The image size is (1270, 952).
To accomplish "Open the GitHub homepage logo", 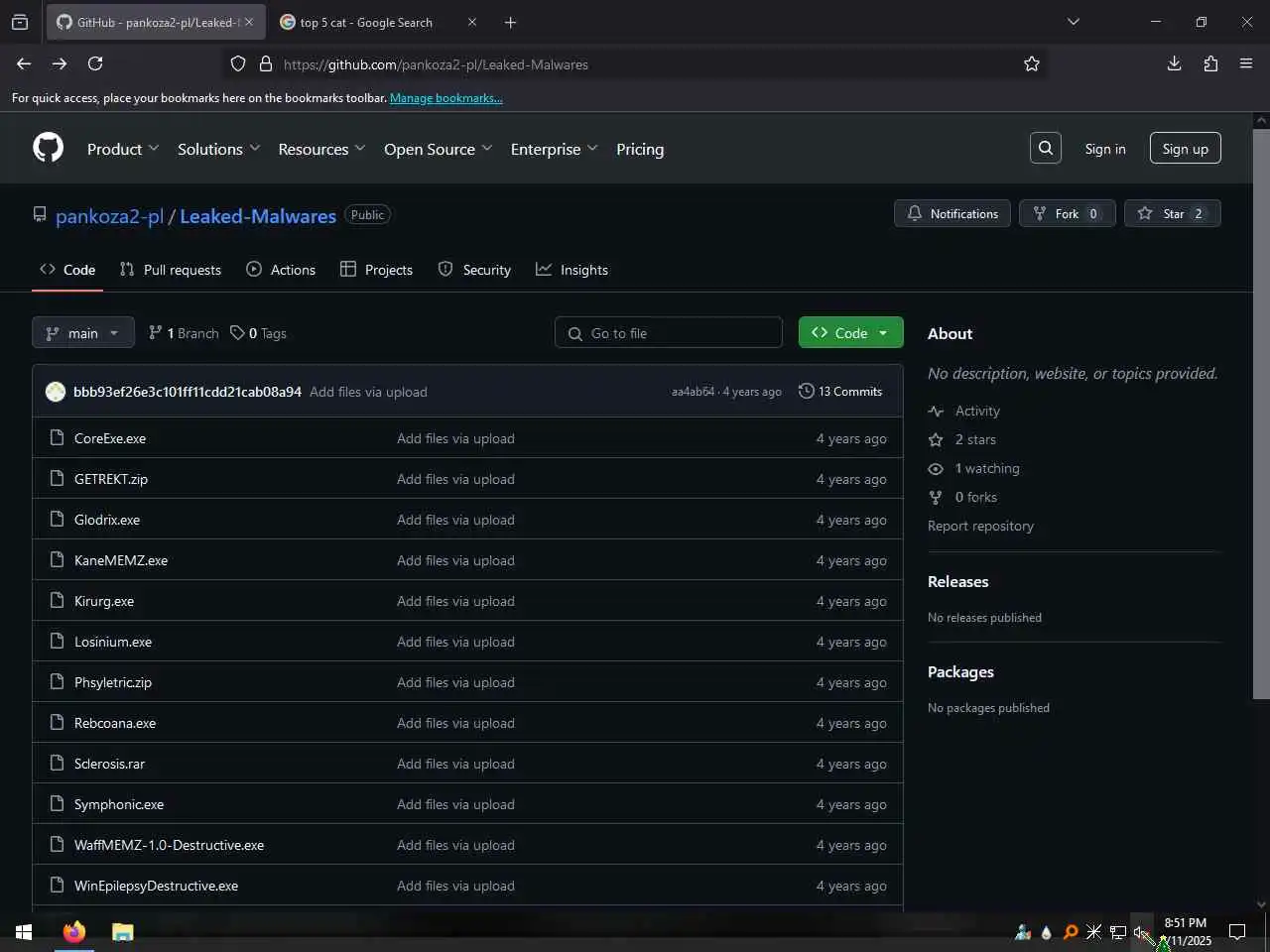I will [x=48, y=148].
